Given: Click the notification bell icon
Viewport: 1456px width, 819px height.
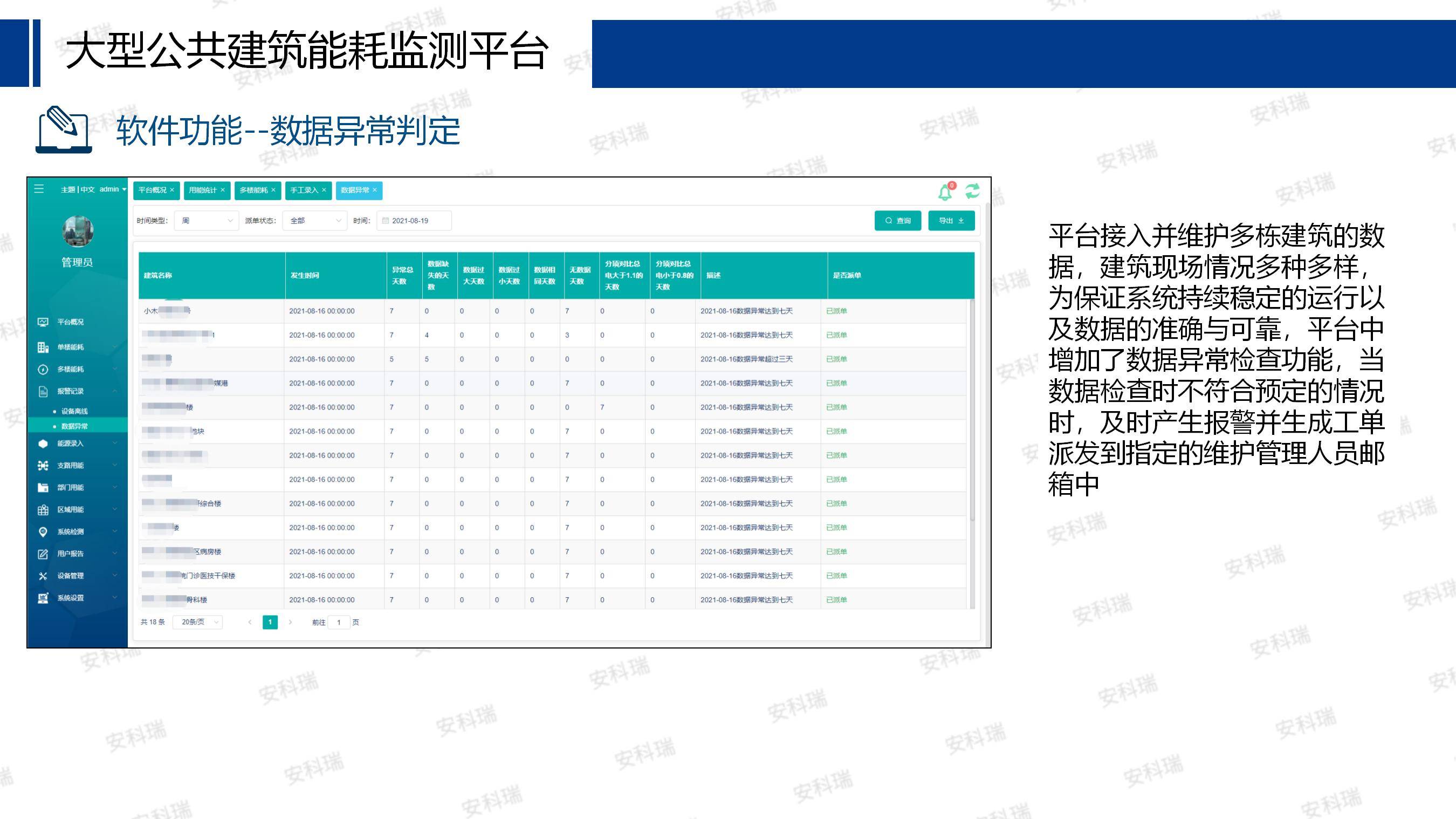Looking at the screenshot, I should pyautogui.click(x=944, y=192).
